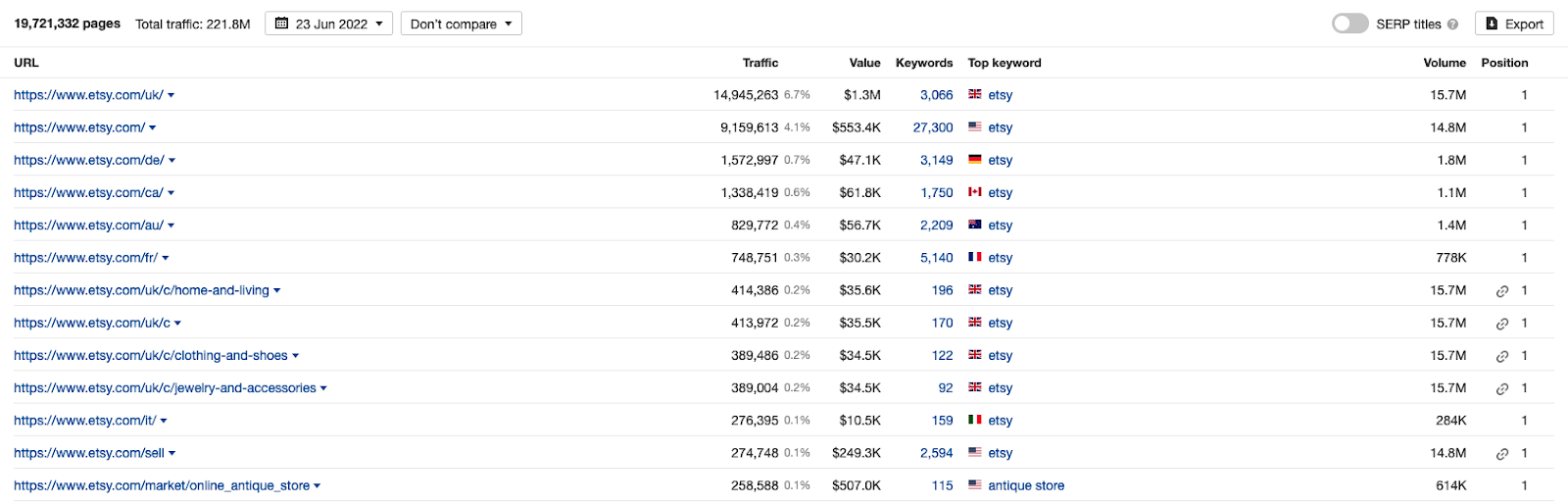Image resolution: width=1568 pixels, height=504 pixels.
Task: Click the Position column header
Action: click(x=1504, y=63)
